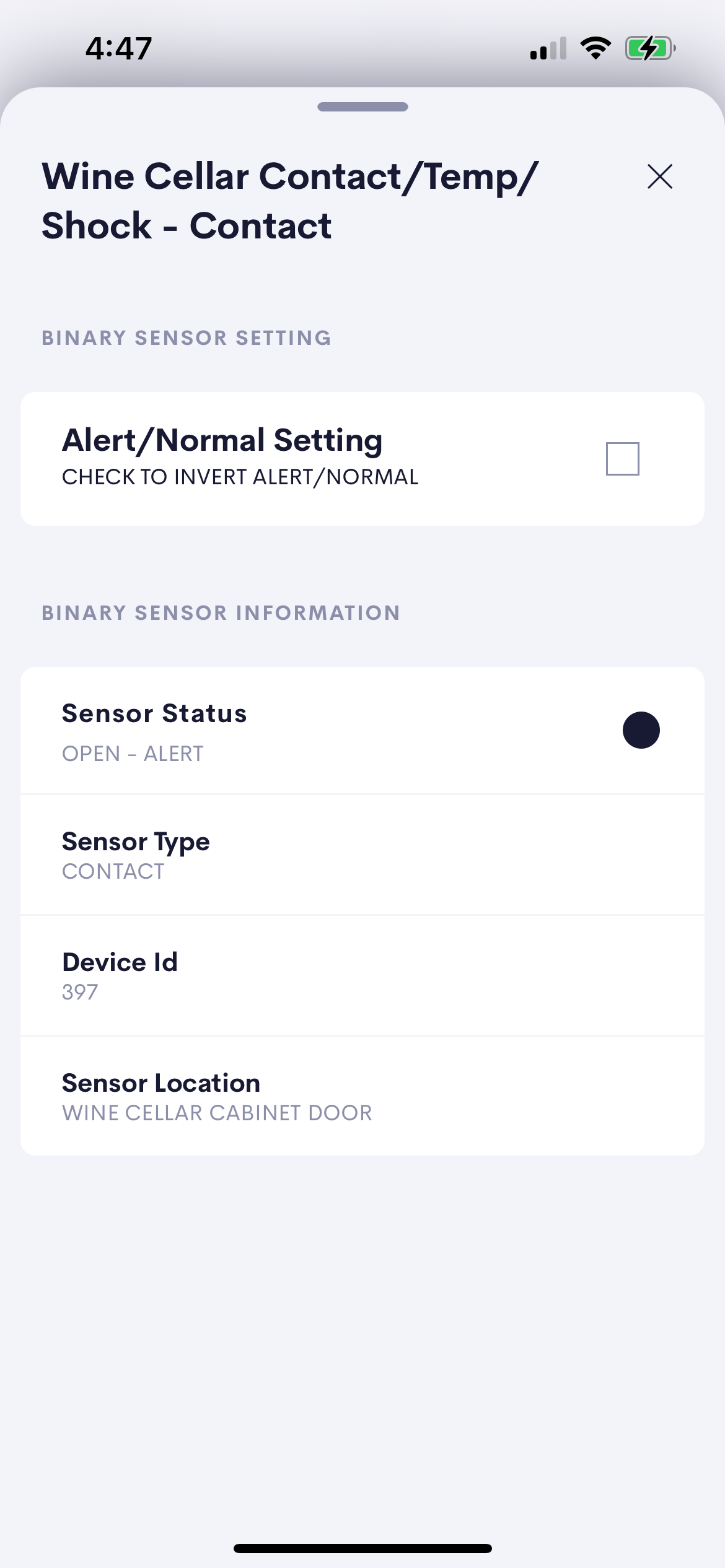Tap the cellular signal bars icon
Viewport: 725px width, 1568px height.
click(x=548, y=48)
